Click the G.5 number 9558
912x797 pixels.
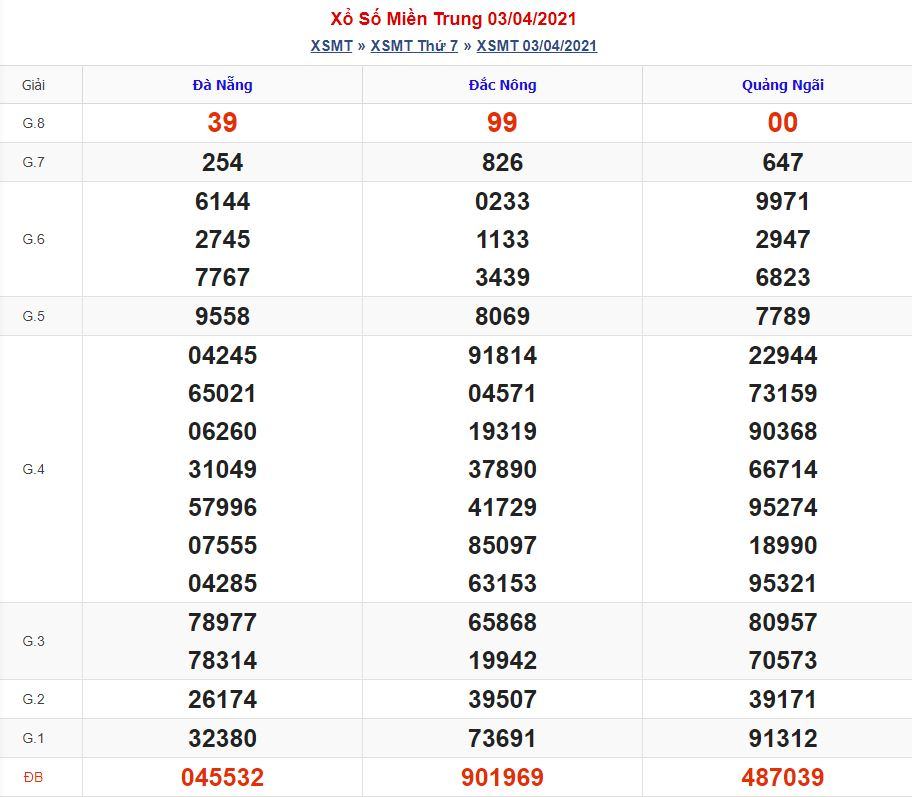(x=223, y=316)
